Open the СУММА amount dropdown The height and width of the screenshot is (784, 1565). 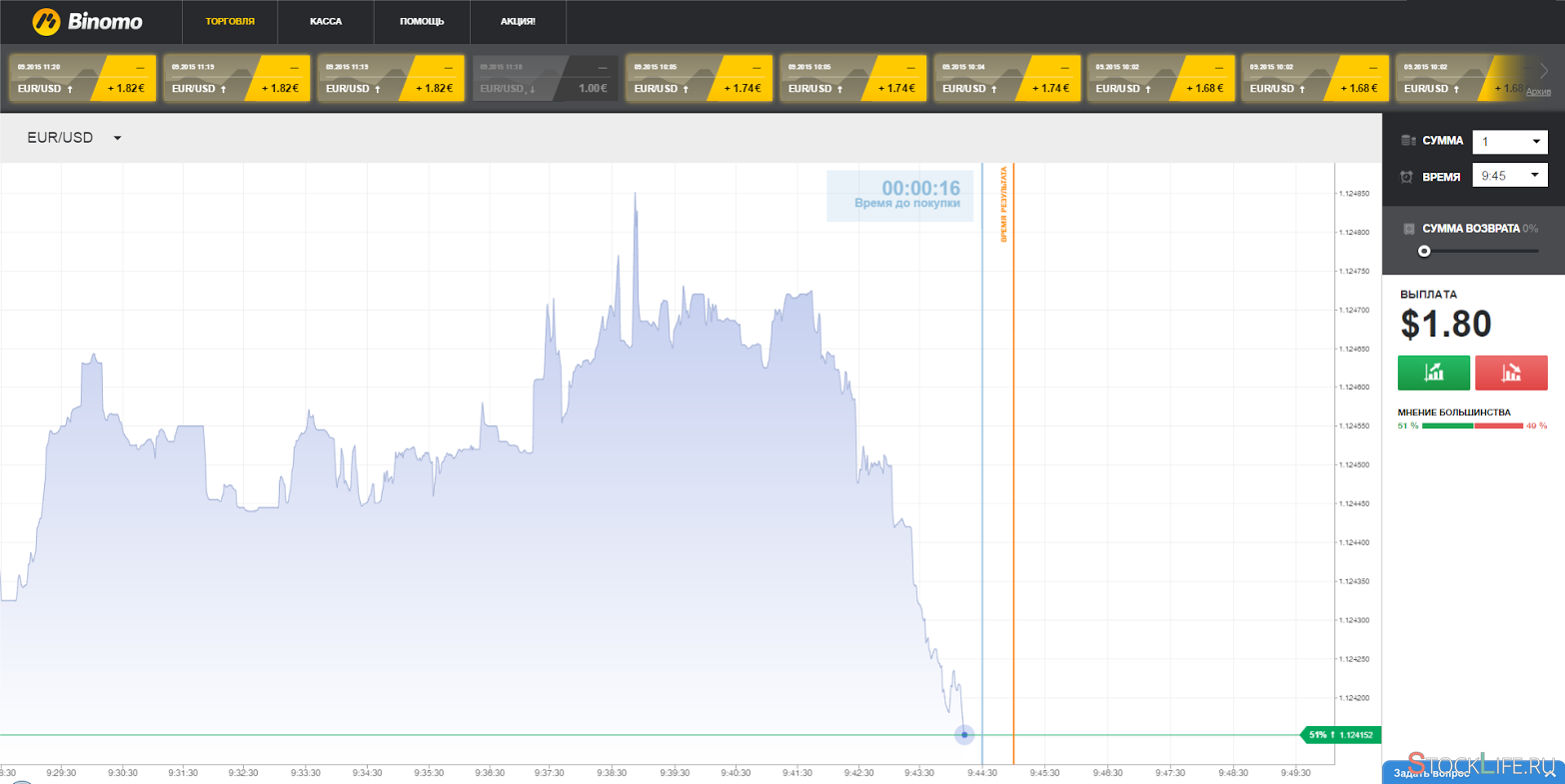click(1510, 142)
